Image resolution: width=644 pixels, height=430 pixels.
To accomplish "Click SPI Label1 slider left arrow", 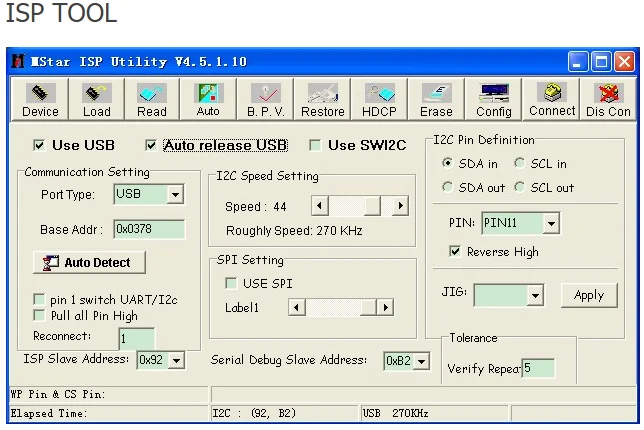I will pos(297,307).
